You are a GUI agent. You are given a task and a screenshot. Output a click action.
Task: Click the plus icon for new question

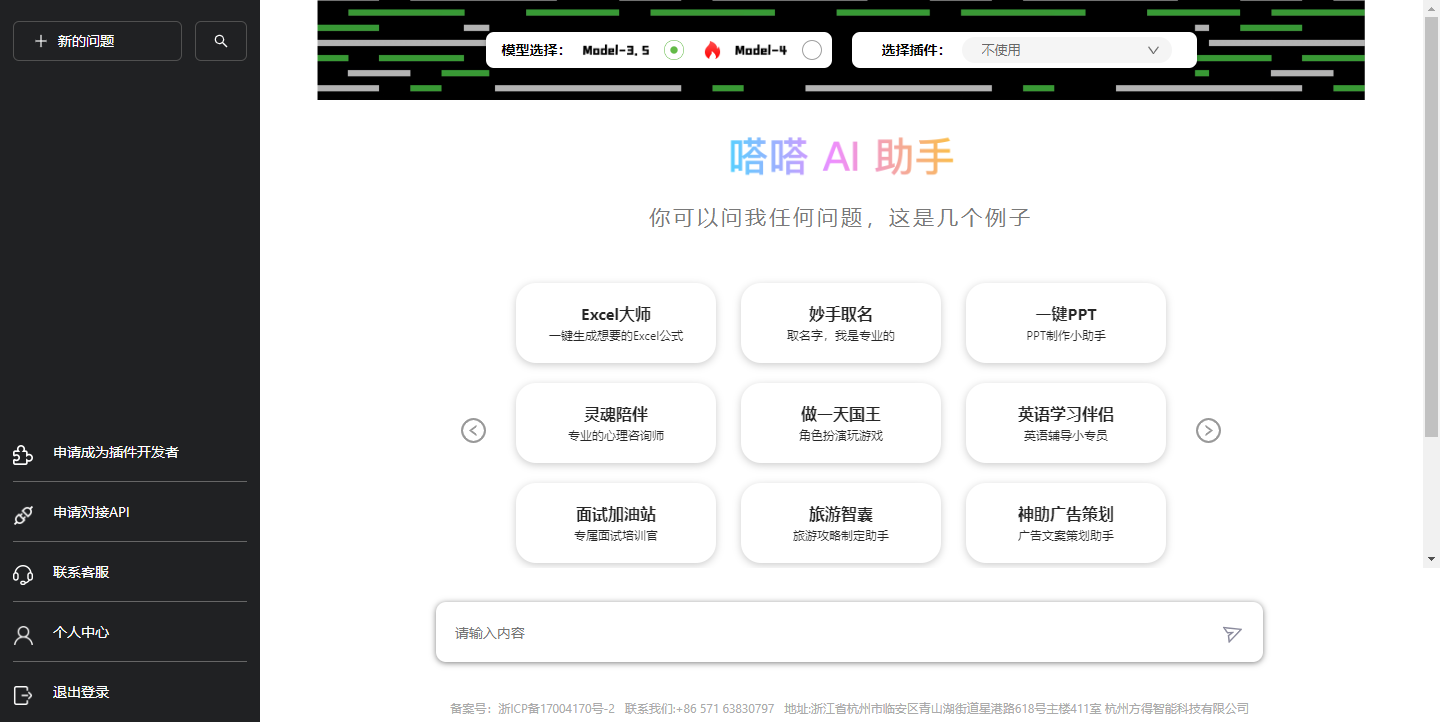[41, 41]
